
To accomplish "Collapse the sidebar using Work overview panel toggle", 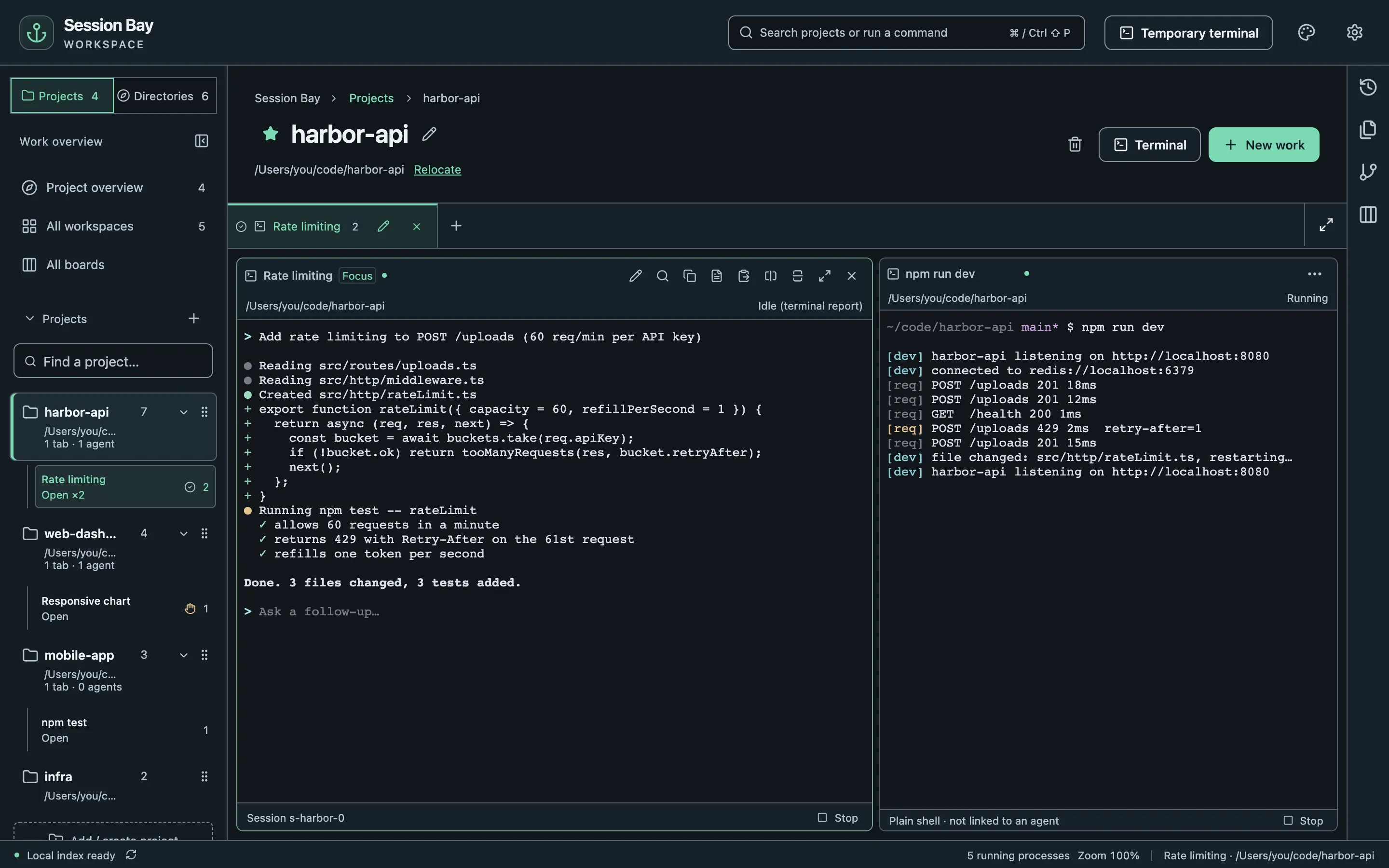I will (x=202, y=141).
